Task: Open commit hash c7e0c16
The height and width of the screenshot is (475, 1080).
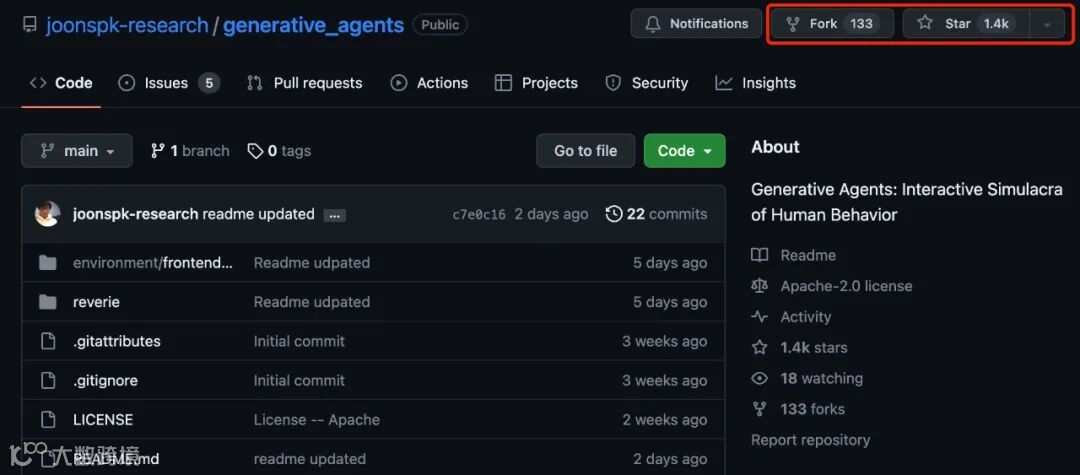Action: [x=479, y=215]
